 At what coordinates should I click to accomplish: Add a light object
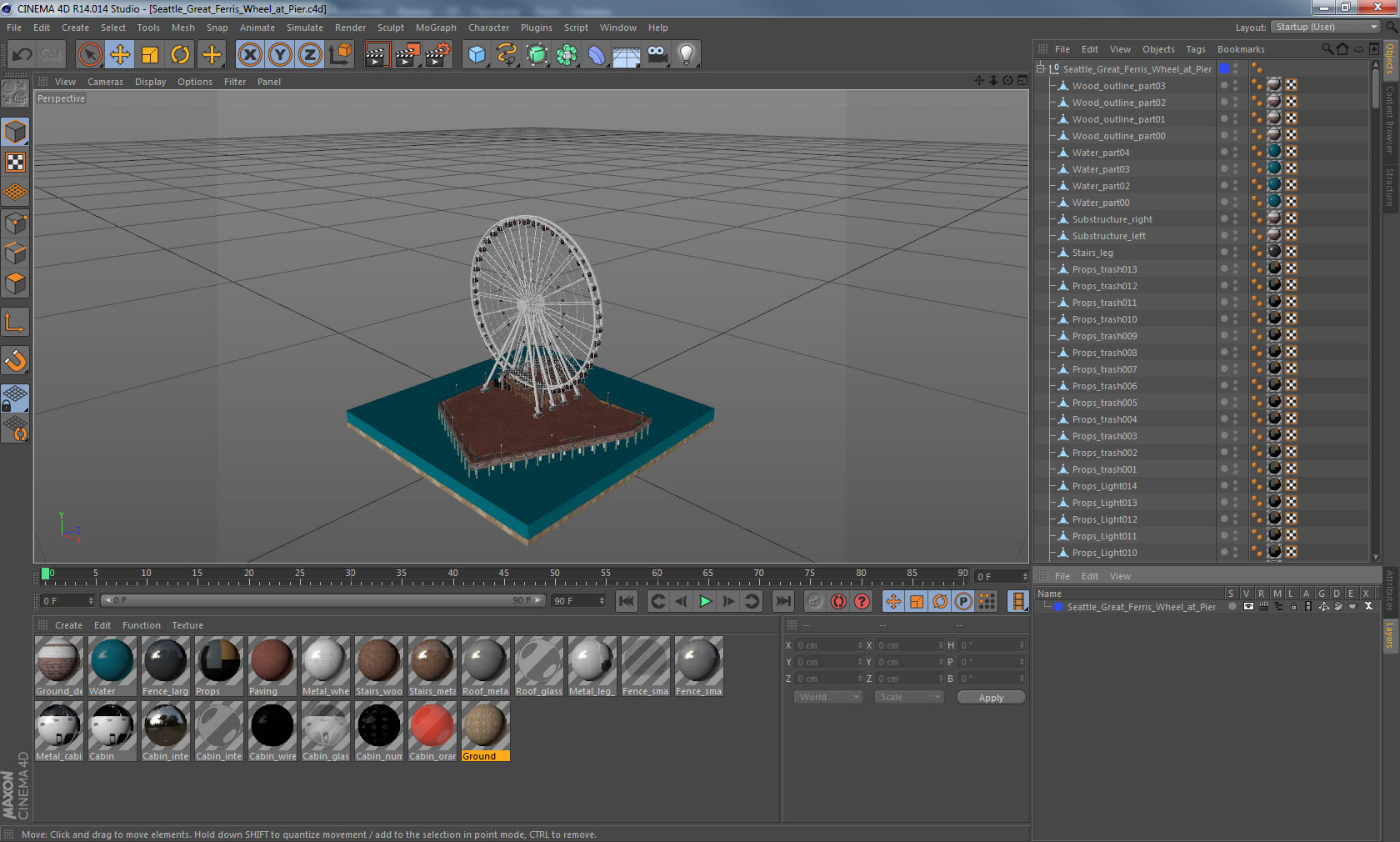tap(687, 55)
